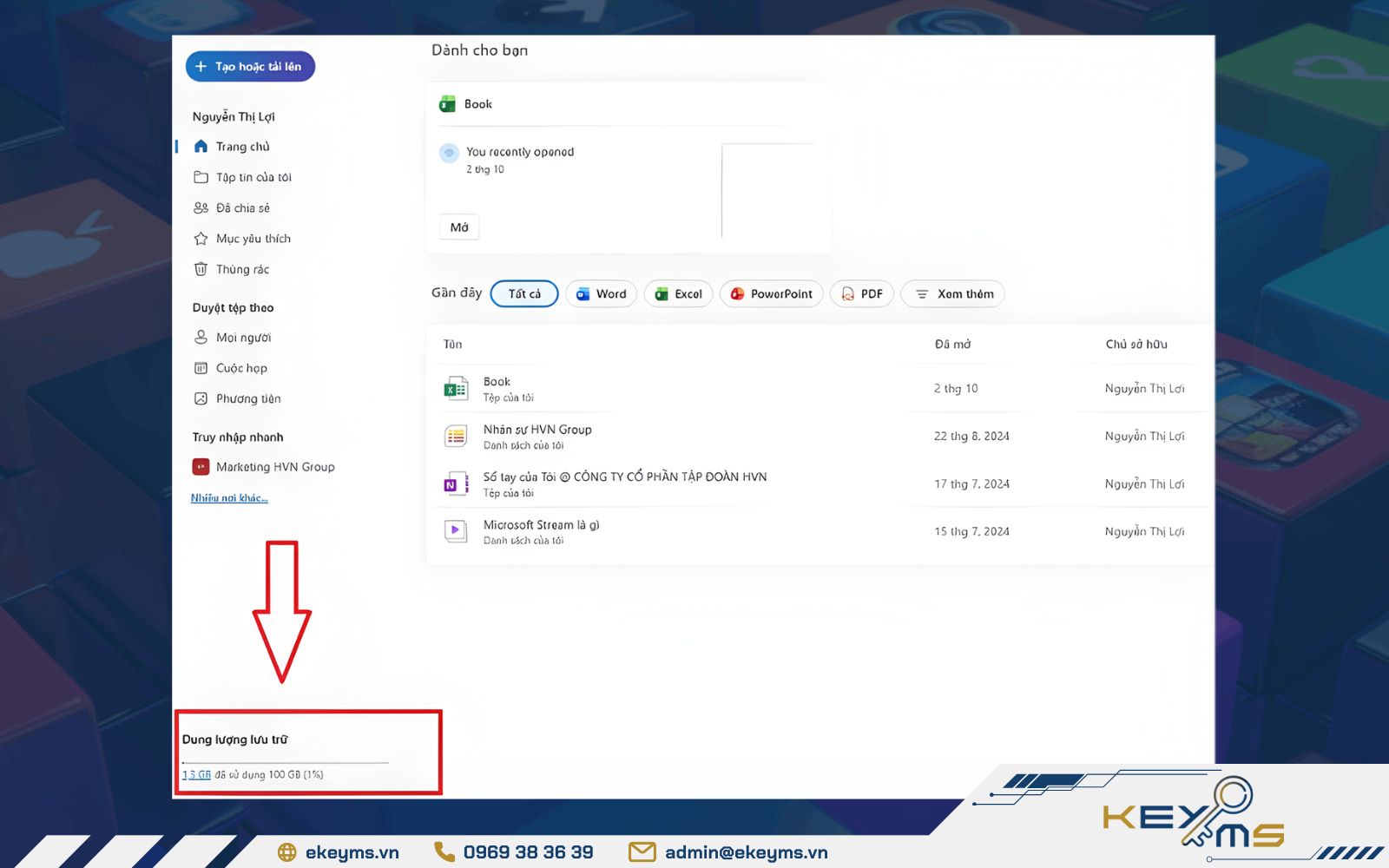Click the PowerPoint filter icon
1389x868 pixels.
tap(737, 293)
